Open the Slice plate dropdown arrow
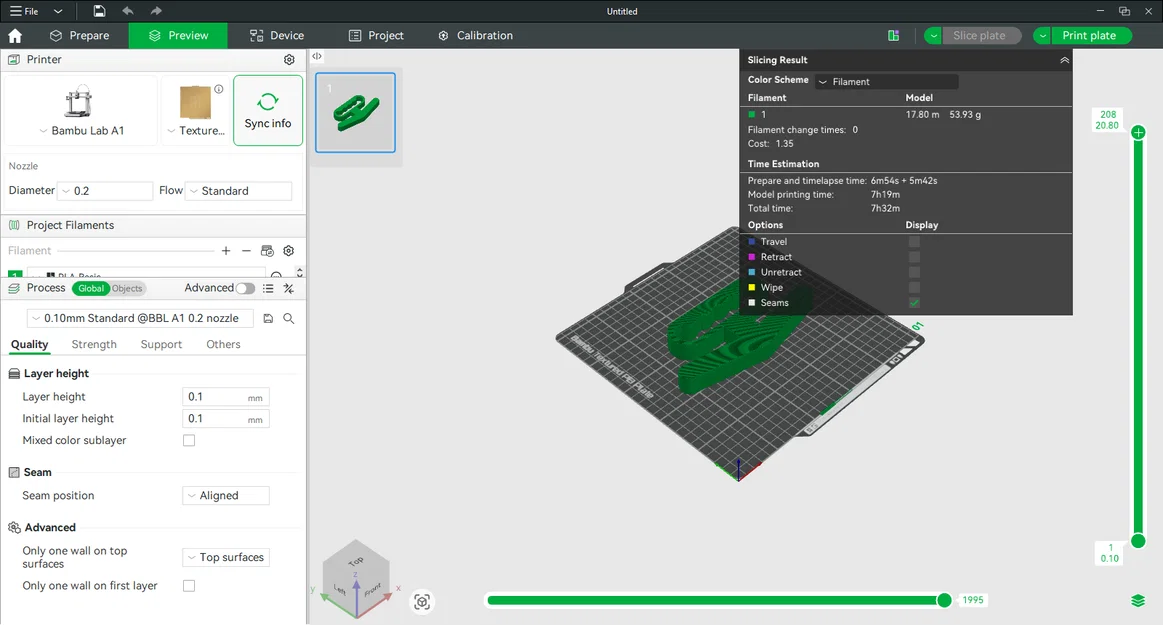The height and width of the screenshot is (625, 1163). click(933, 36)
